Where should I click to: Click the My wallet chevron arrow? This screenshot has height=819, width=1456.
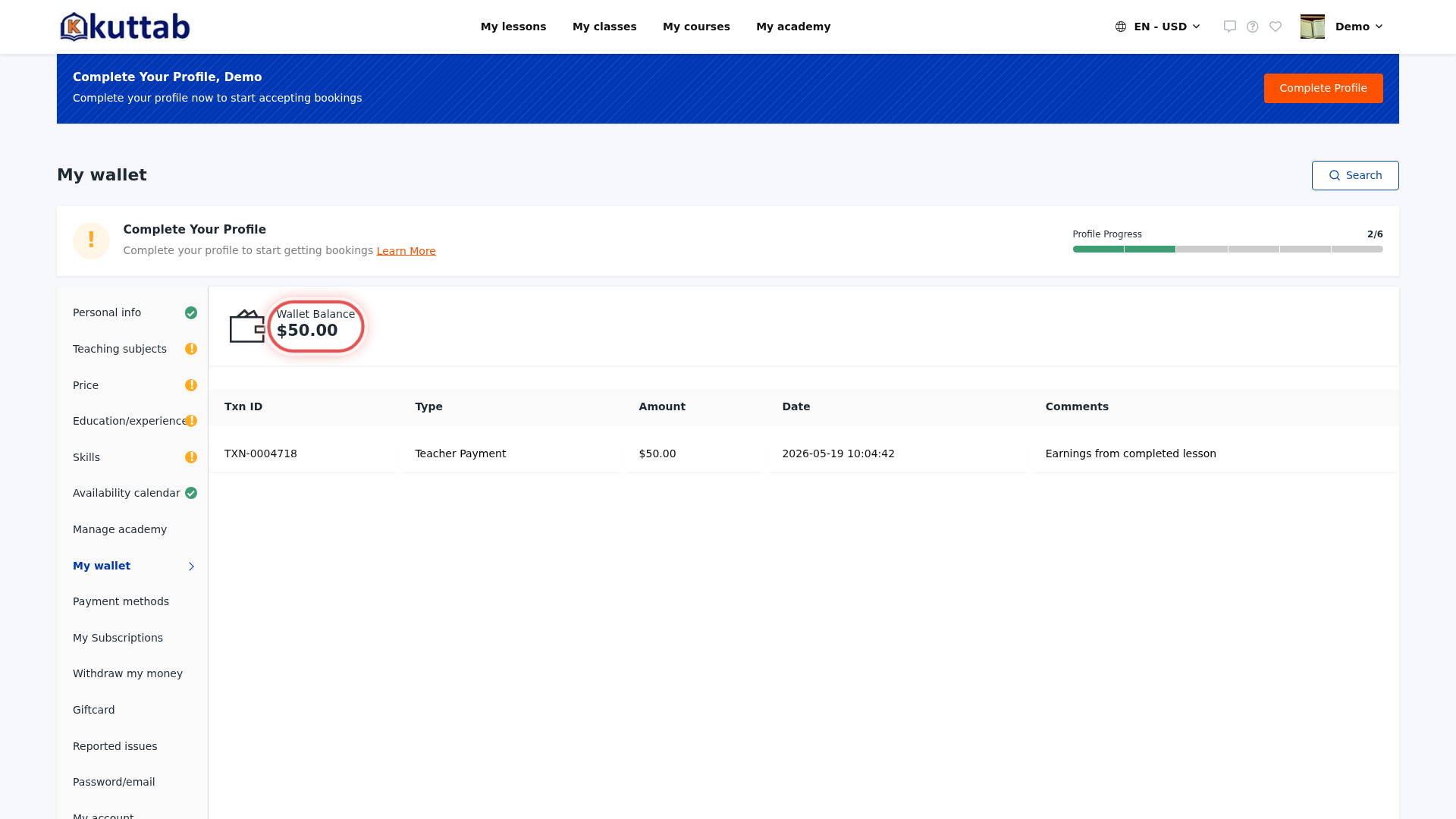click(x=191, y=566)
